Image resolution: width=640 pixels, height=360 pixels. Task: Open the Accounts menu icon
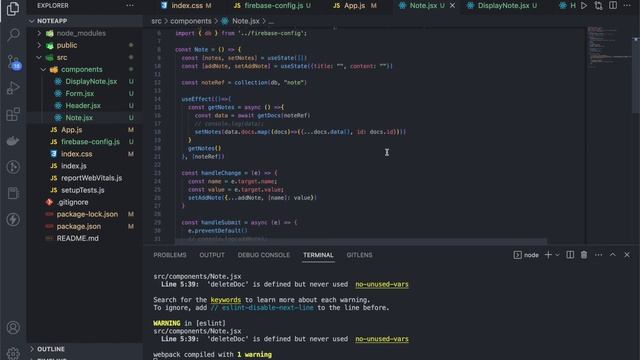[x=13, y=327]
